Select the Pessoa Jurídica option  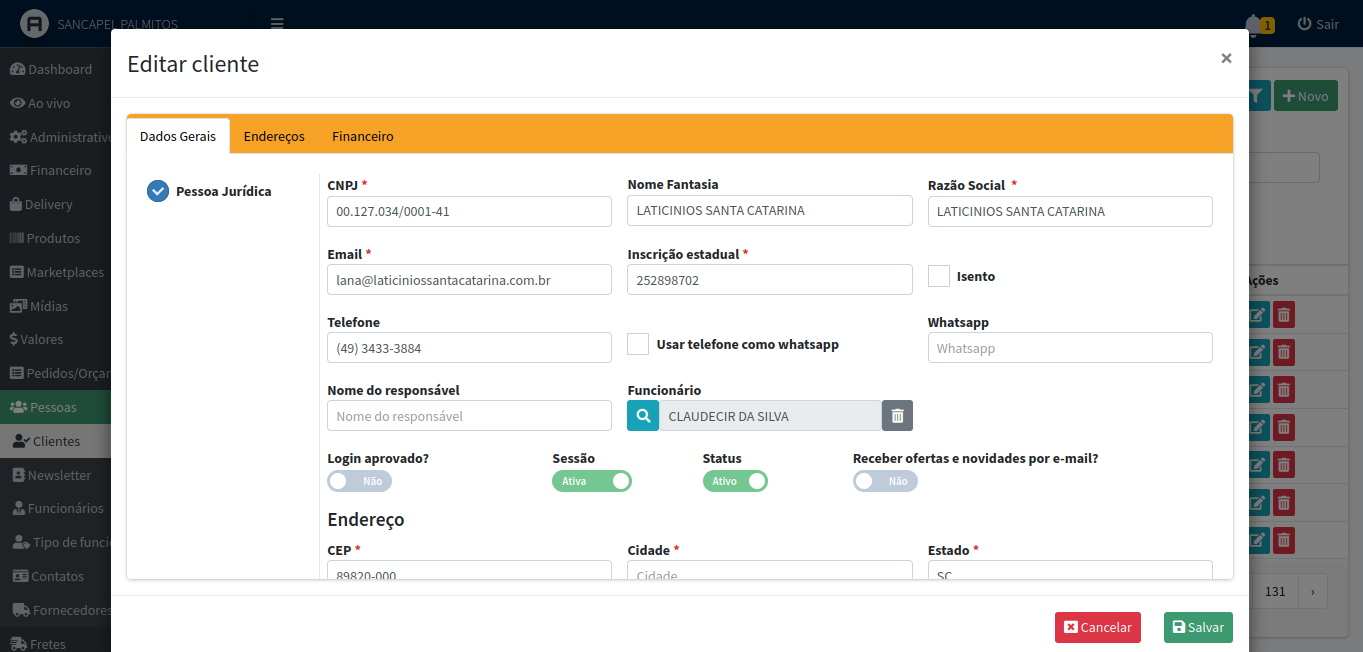tap(158, 191)
